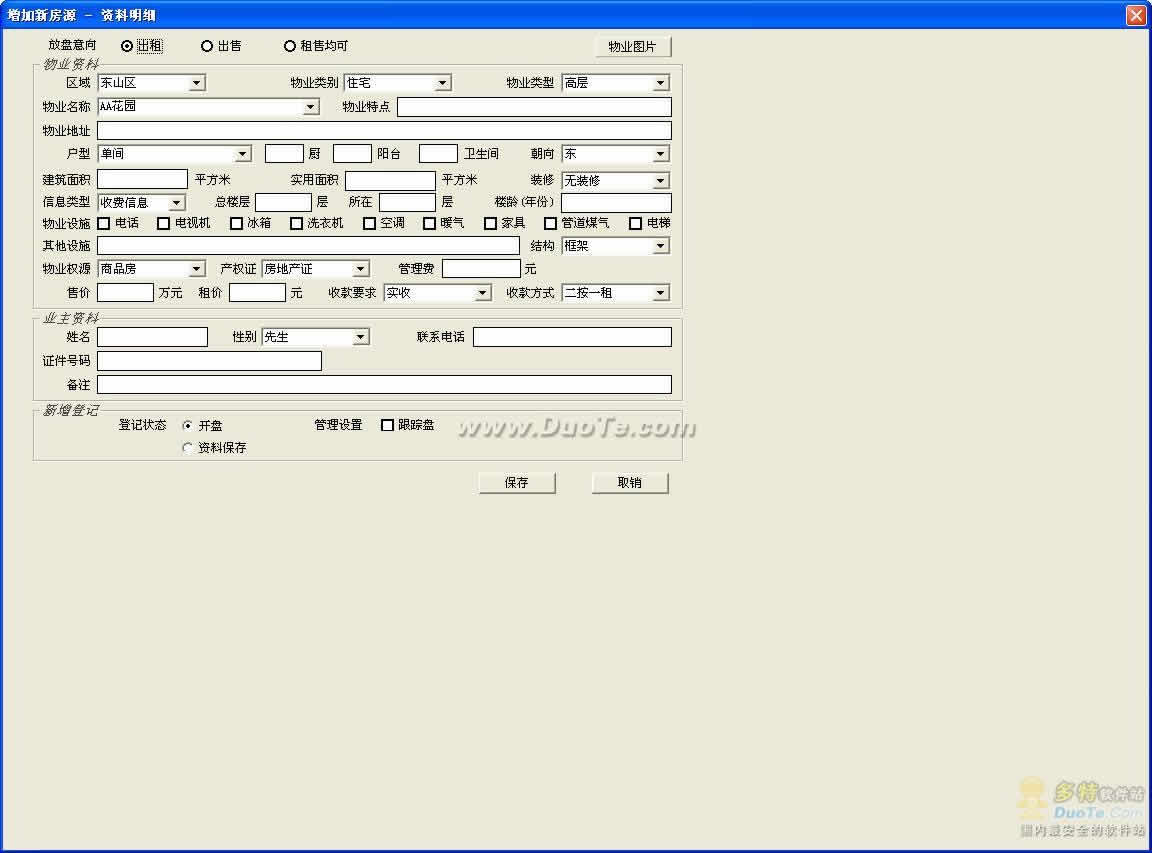Choose the 租售均可 radio option

[290, 46]
